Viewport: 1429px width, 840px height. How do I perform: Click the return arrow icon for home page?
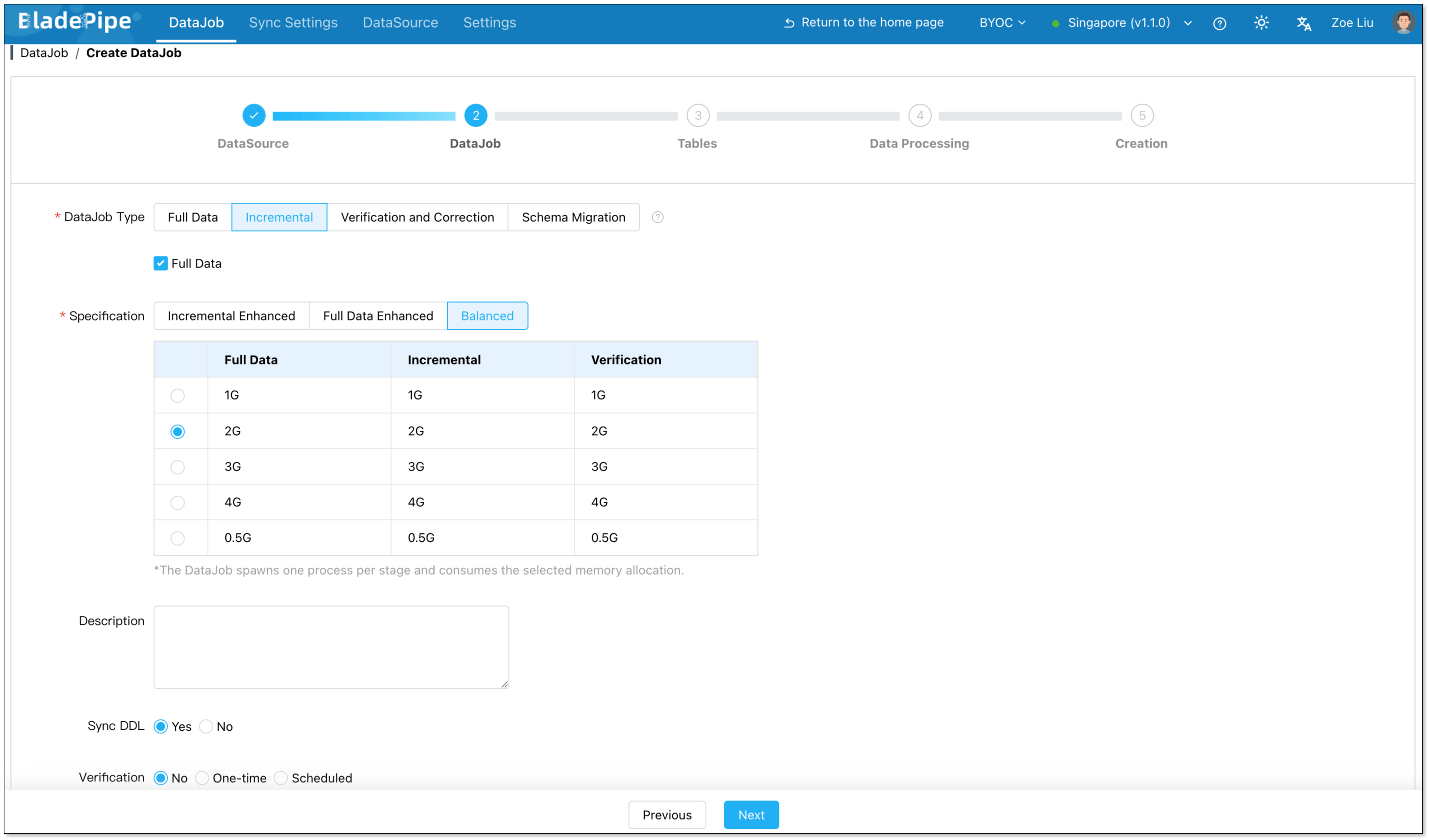(789, 23)
